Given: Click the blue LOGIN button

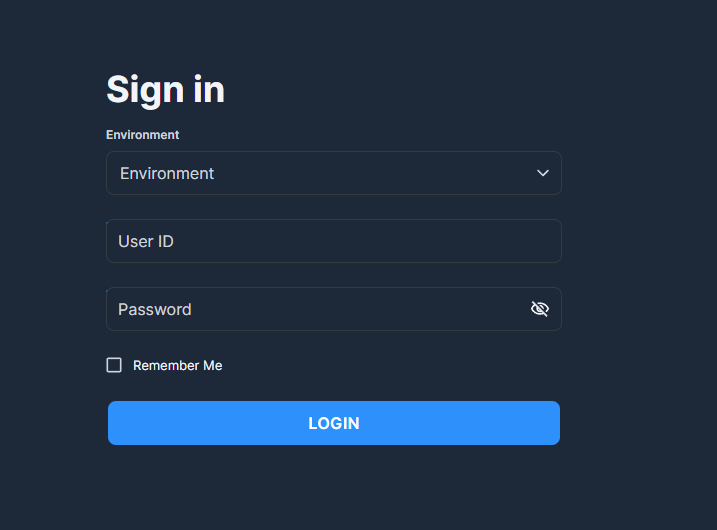Looking at the screenshot, I should tap(334, 423).
